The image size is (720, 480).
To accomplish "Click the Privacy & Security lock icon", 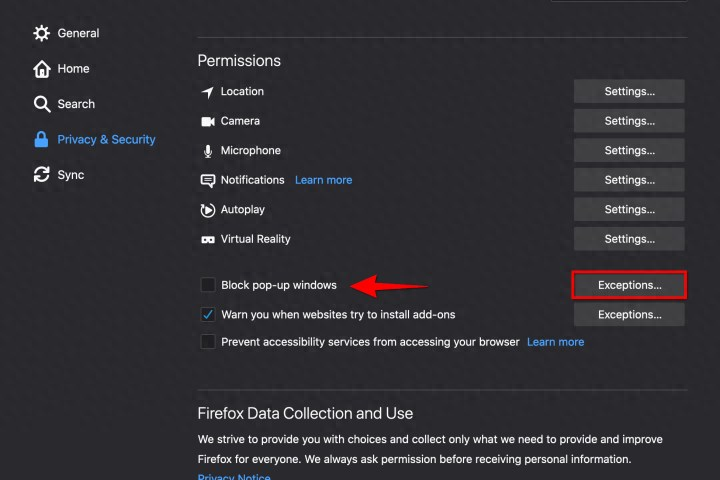I will 41,139.
